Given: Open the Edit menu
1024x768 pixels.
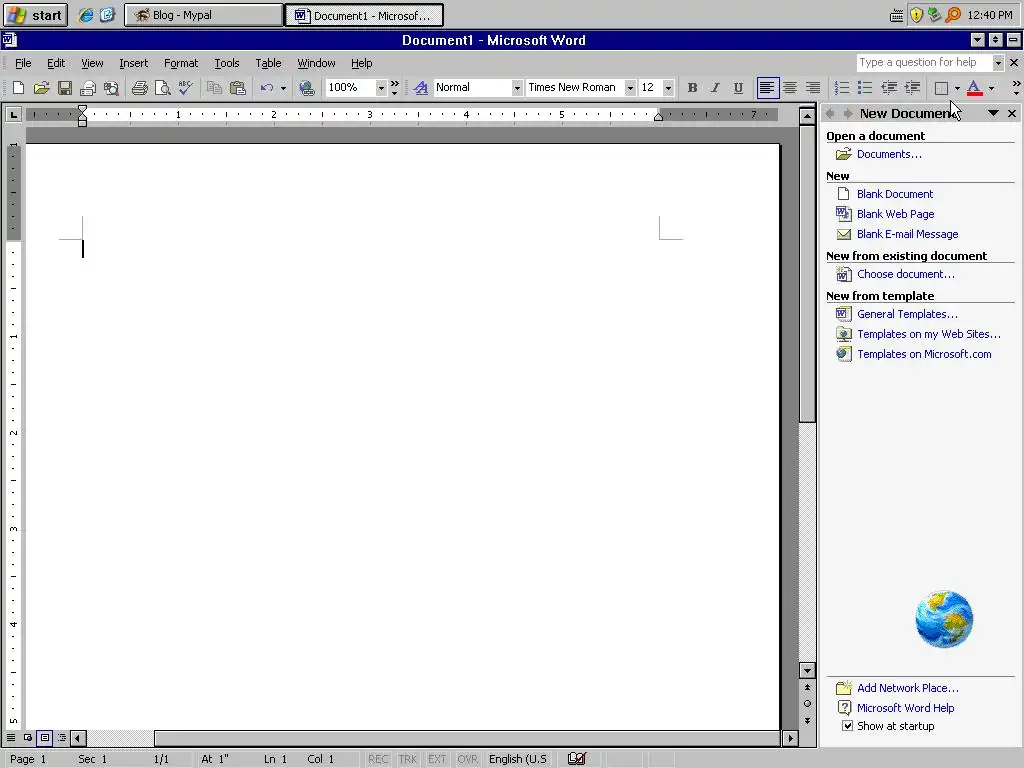Looking at the screenshot, I should 56,63.
